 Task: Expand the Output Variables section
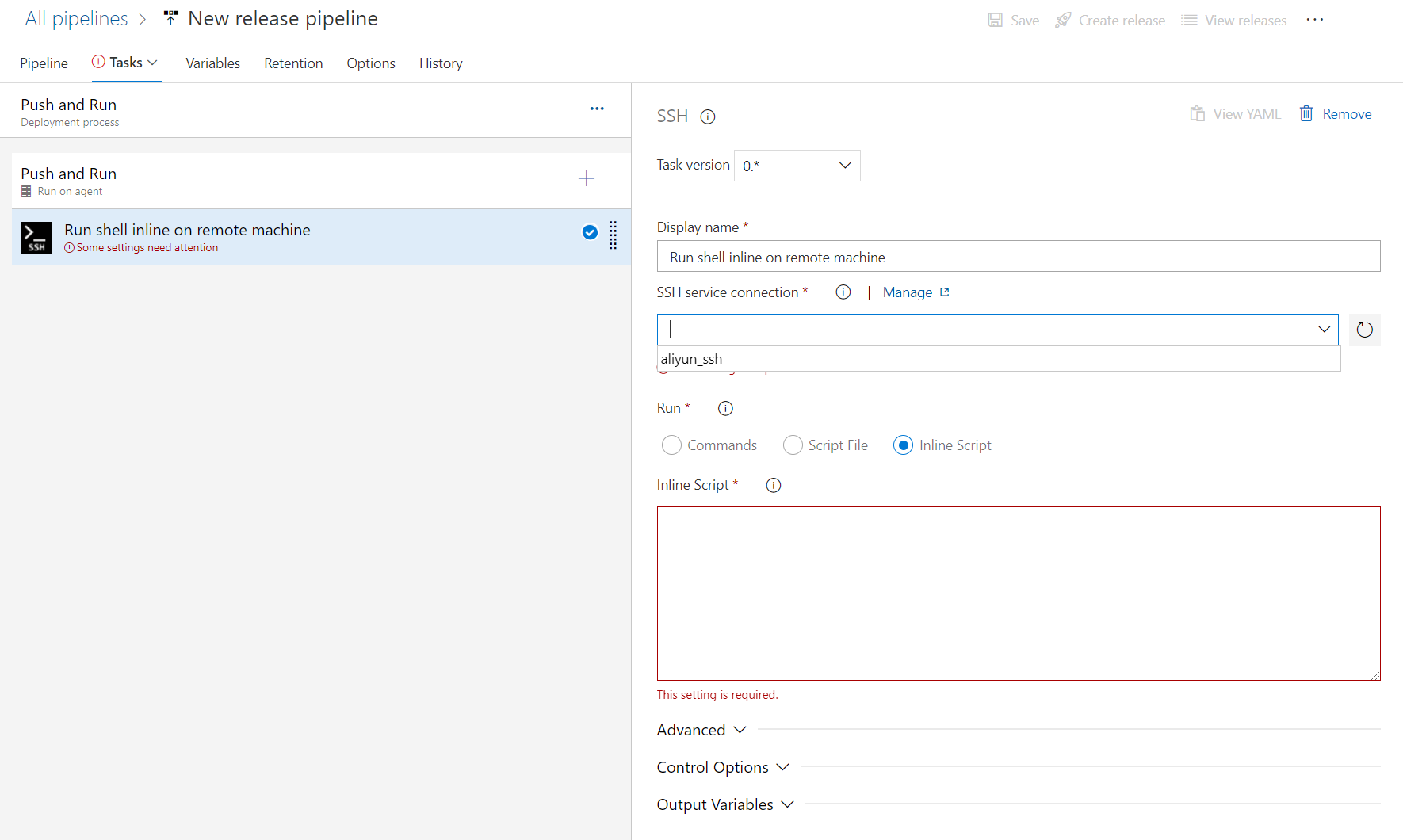coord(724,804)
